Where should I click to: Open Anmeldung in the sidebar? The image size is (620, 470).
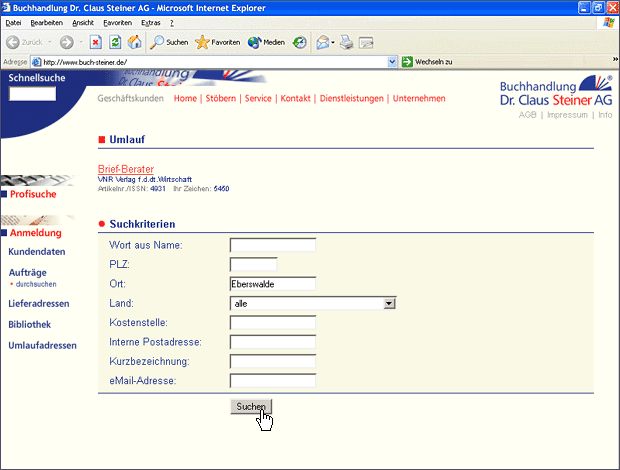point(36,233)
